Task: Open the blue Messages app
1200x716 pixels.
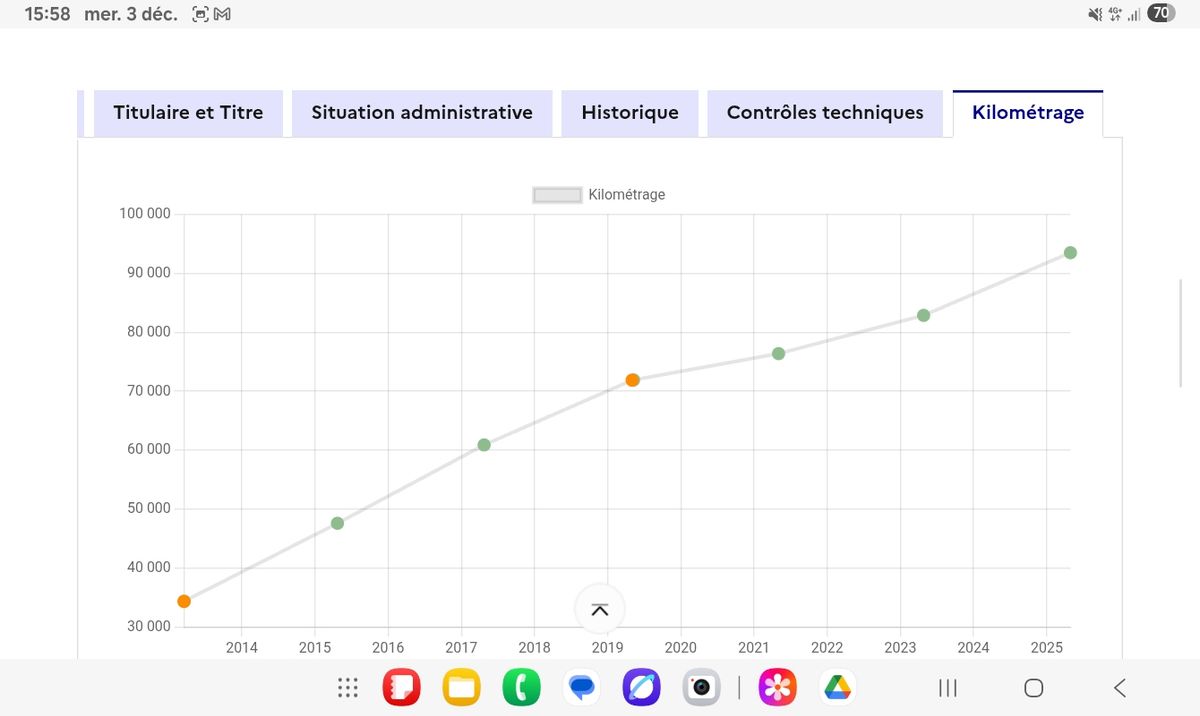Action: (x=582, y=687)
